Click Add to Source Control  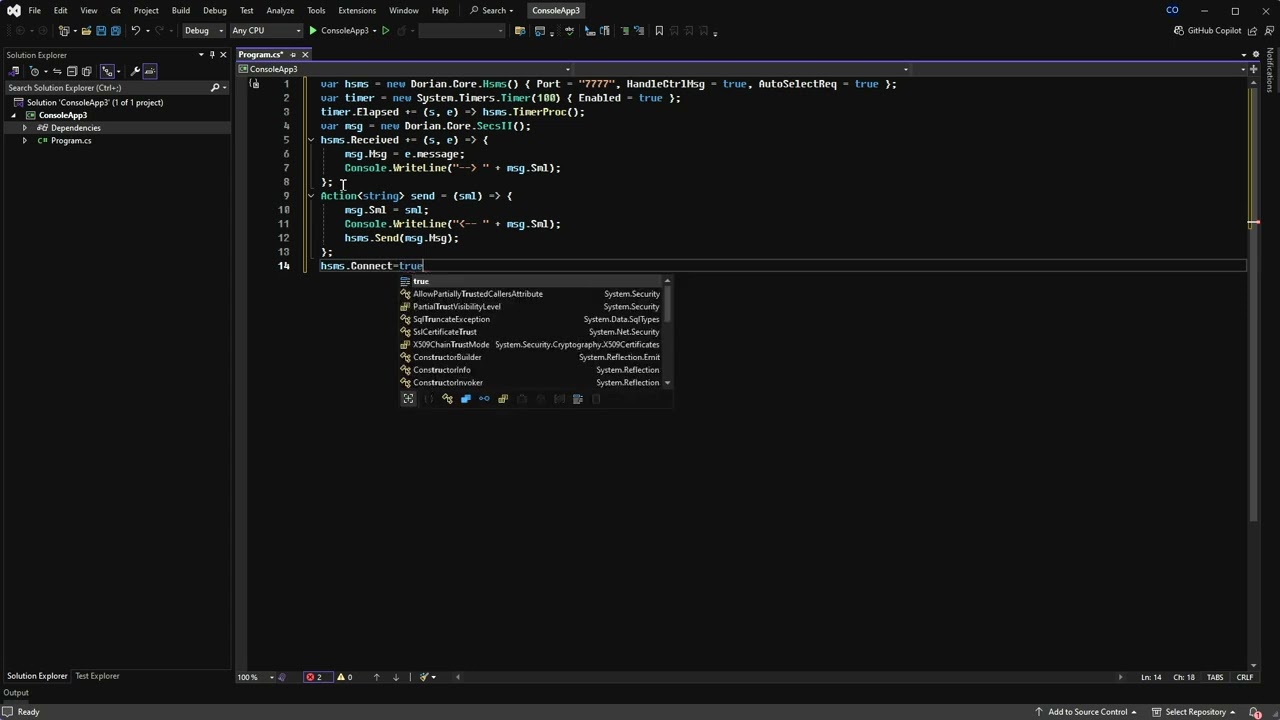1086,712
